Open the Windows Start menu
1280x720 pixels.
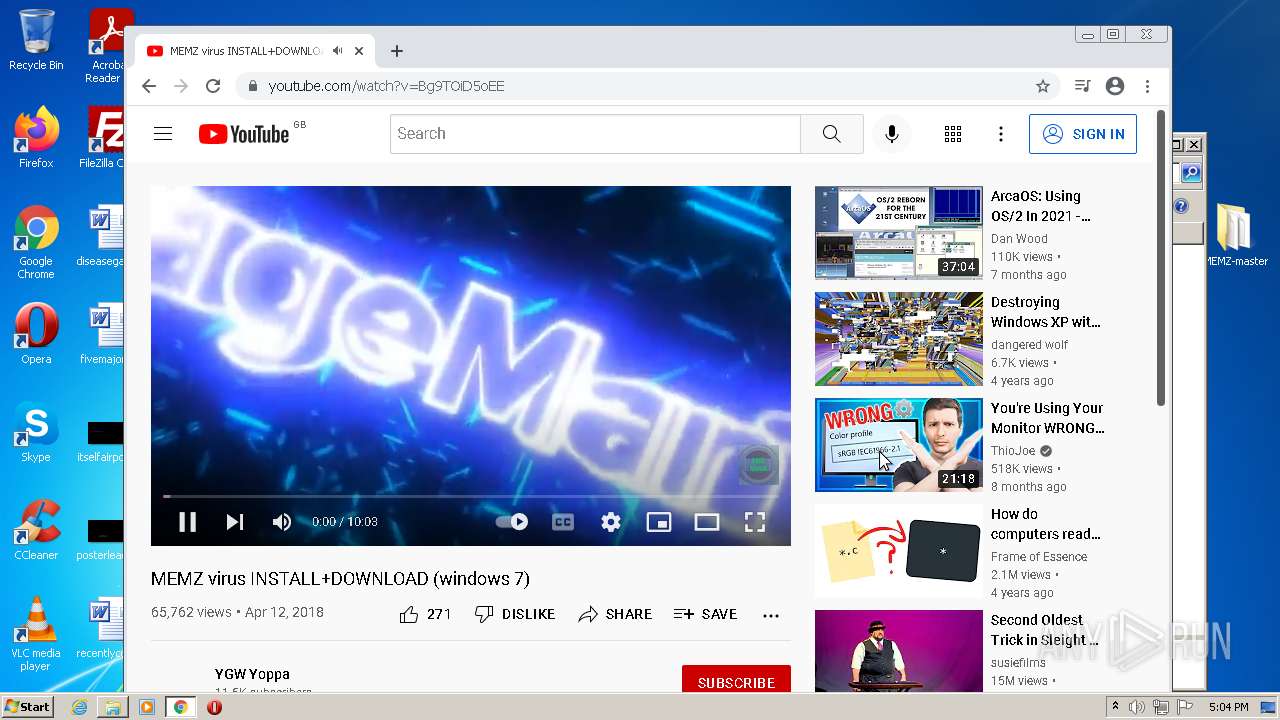27,706
